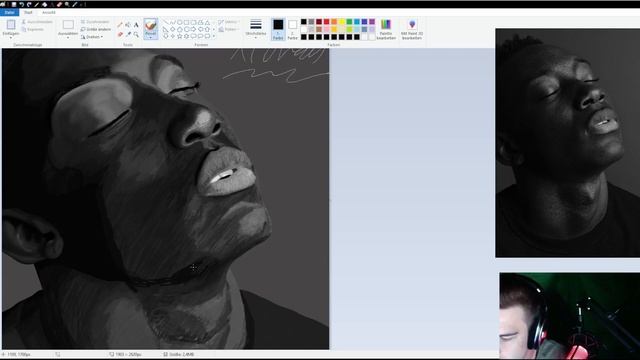
Task: Click the Auswählen selection rectangle icon
Action: 68,24
